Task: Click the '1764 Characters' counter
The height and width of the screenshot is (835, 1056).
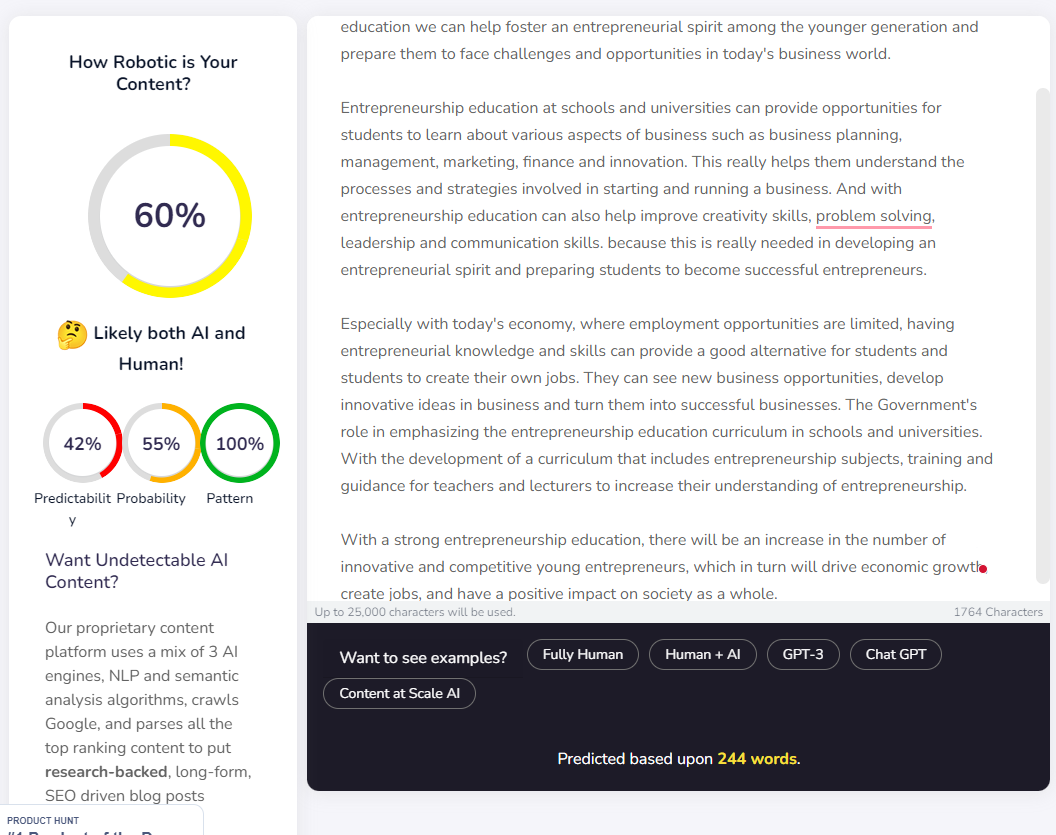Action: click(997, 612)
